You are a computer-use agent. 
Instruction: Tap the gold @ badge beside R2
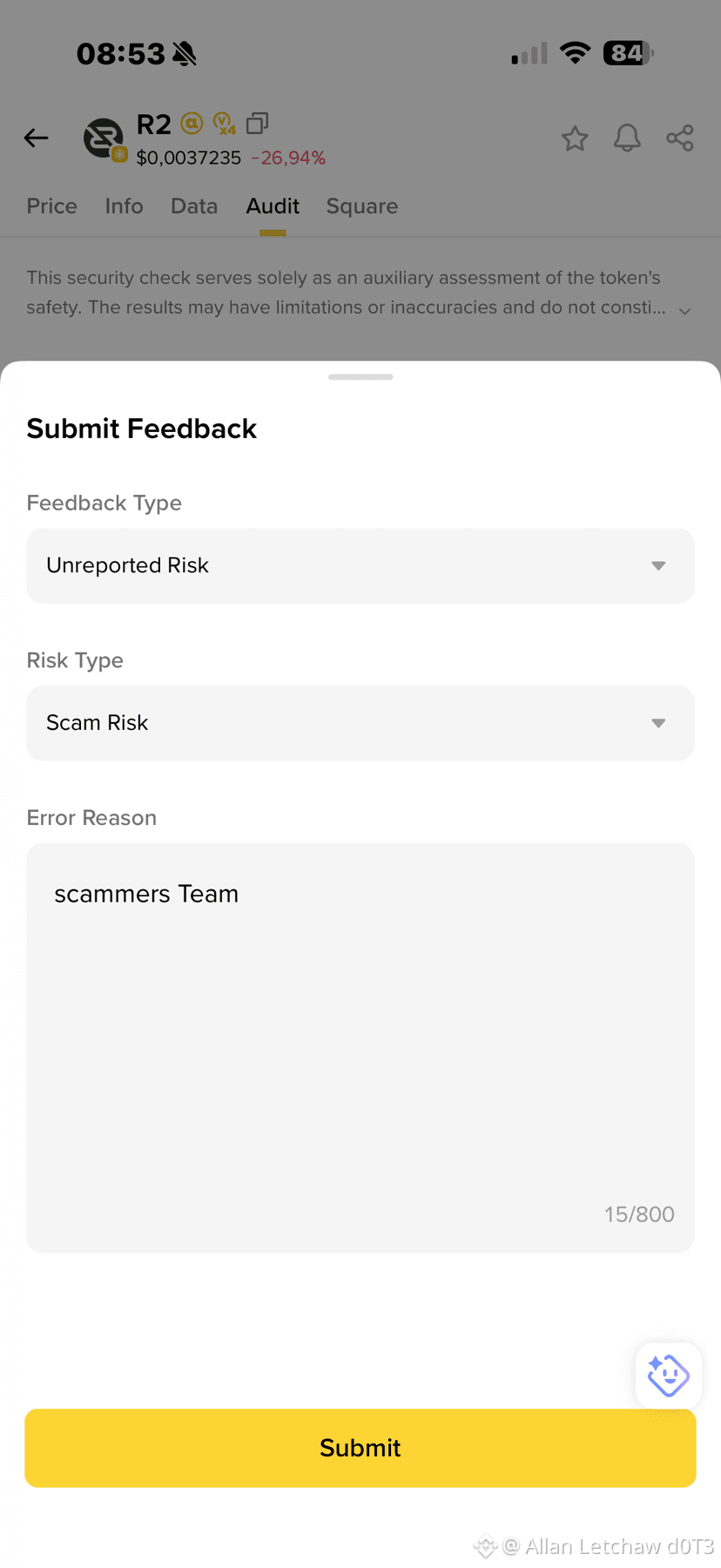coord(192,124)
